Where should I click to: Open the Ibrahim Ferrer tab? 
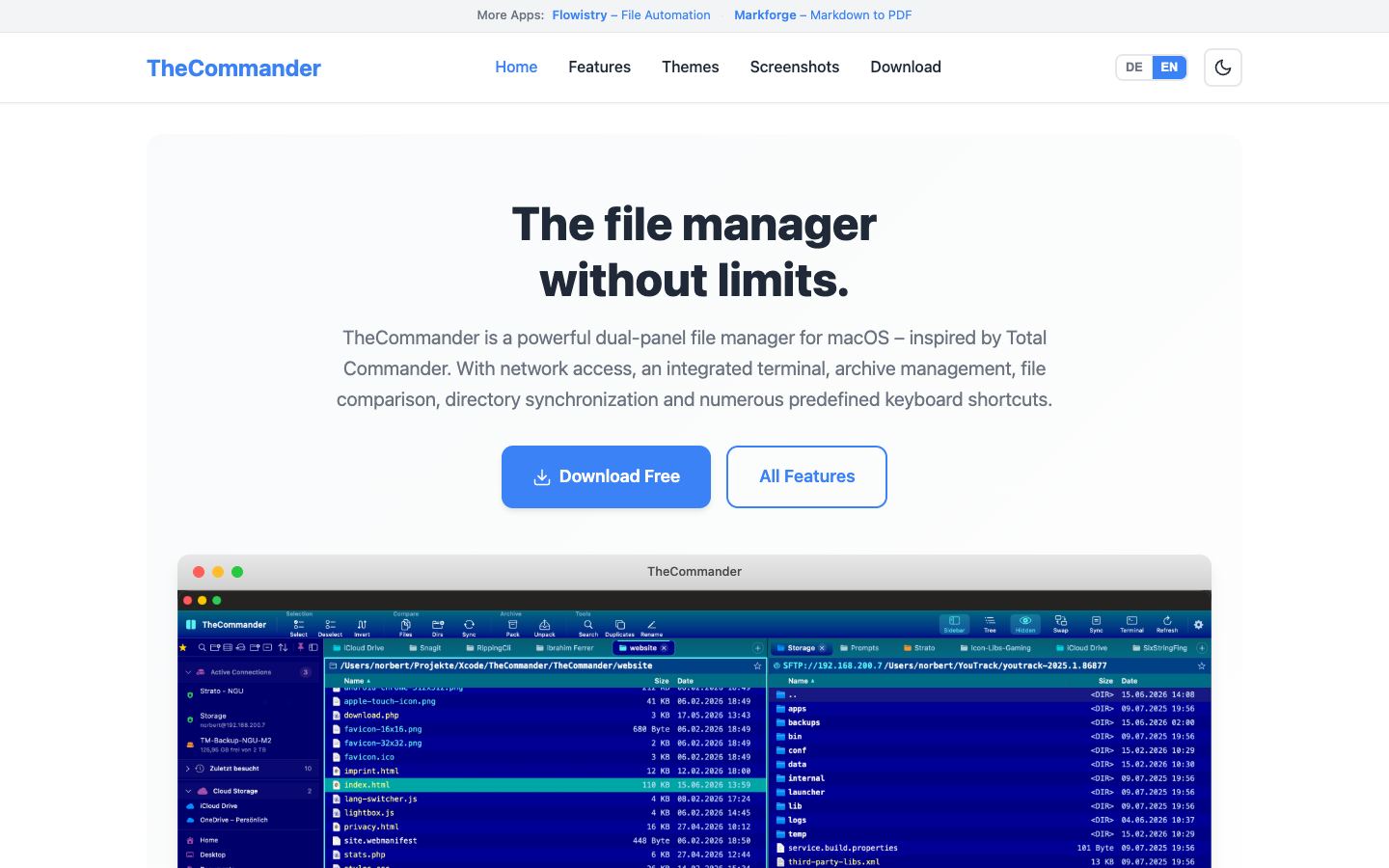click(564, 648)
